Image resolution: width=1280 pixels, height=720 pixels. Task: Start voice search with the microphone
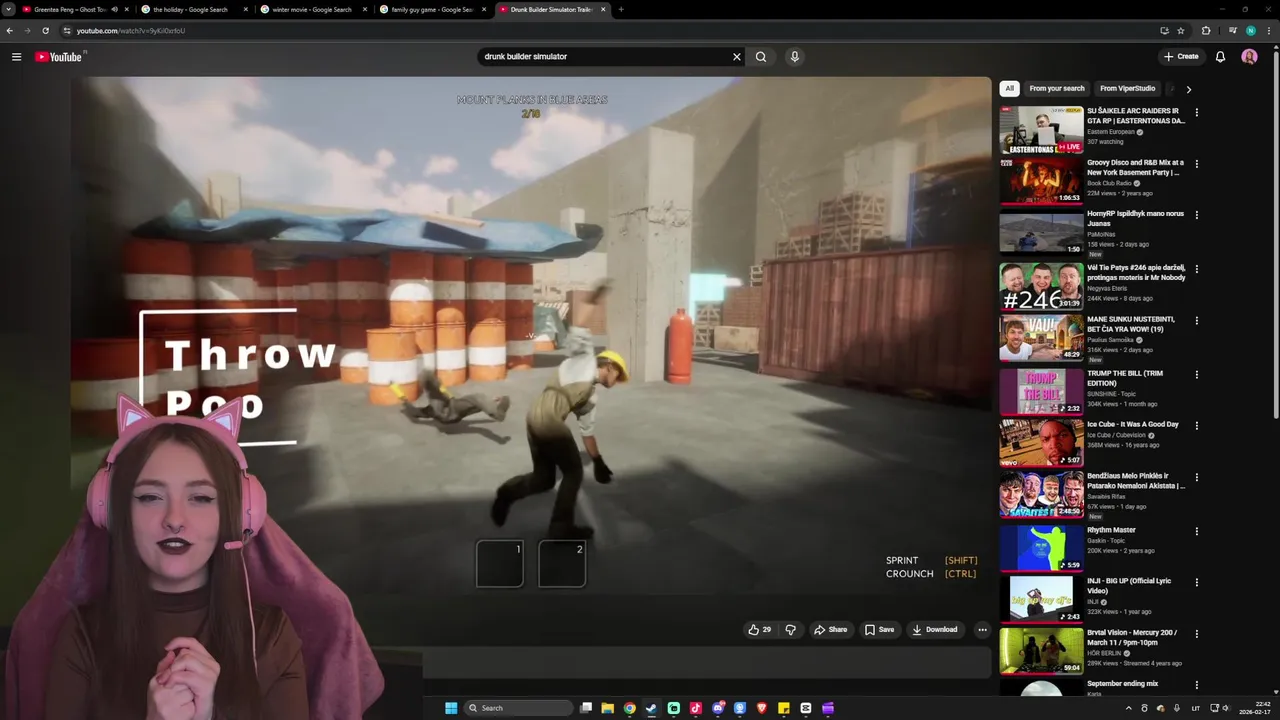(x=795, y=57)
